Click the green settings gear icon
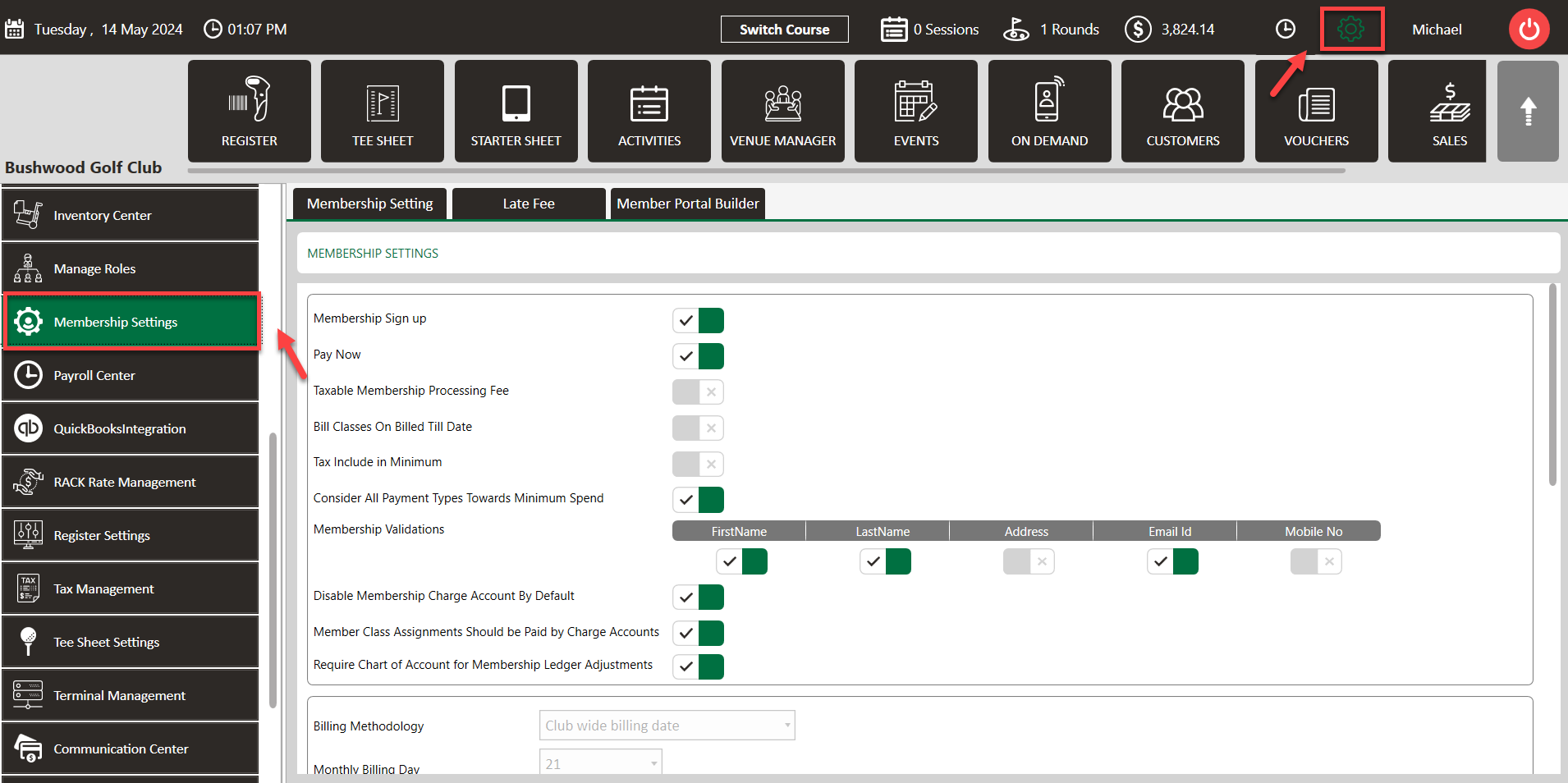 1351,30
